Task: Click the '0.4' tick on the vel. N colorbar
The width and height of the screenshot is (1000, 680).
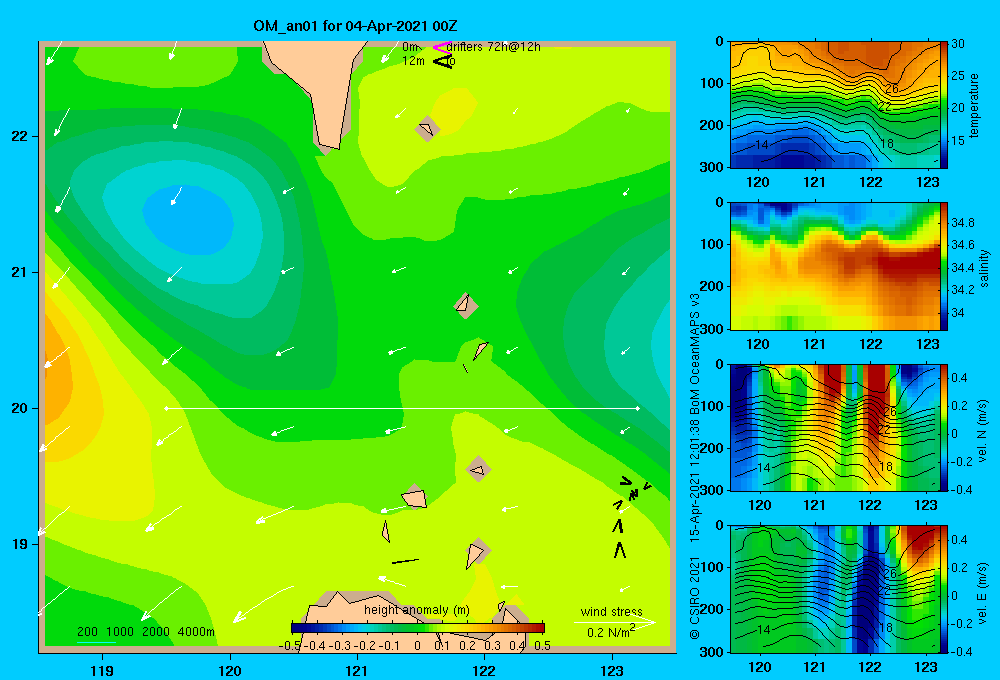Action: 959,378
